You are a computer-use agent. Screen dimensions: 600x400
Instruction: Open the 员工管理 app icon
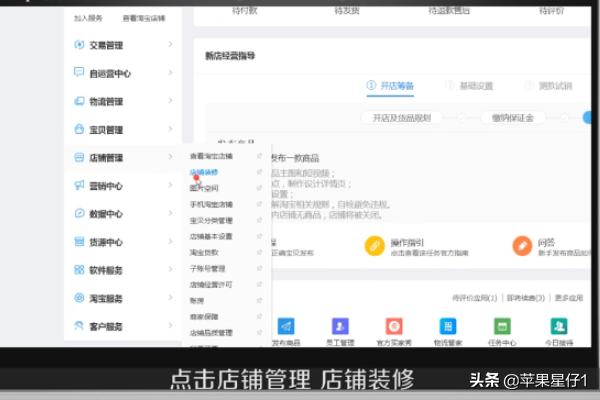[x=340, y=327]
